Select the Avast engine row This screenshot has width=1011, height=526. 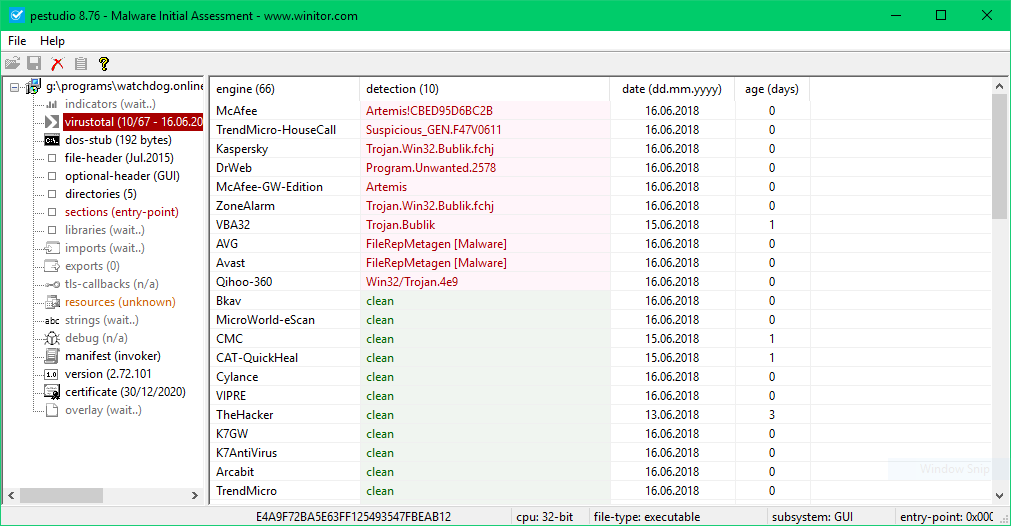click(x=600, y=263)
